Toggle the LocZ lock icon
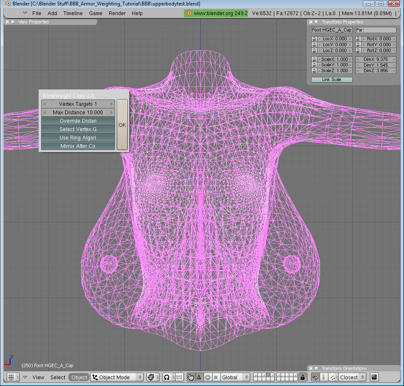Screen dimensions: 404x386 [314, 51]
